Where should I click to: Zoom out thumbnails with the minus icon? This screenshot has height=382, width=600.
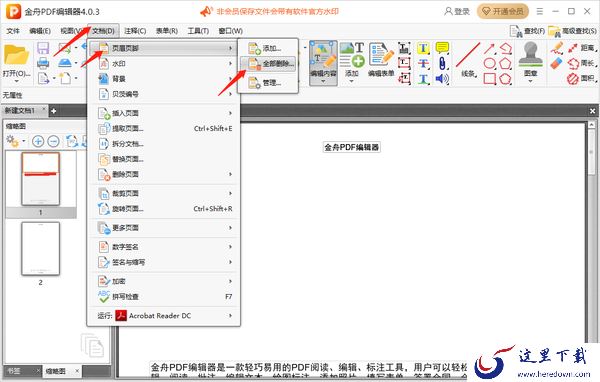click(53, 142)
